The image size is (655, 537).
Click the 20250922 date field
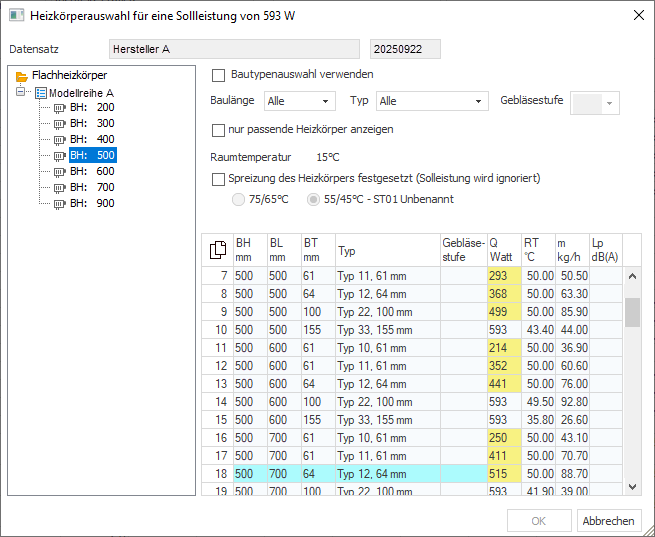(405, 49)
